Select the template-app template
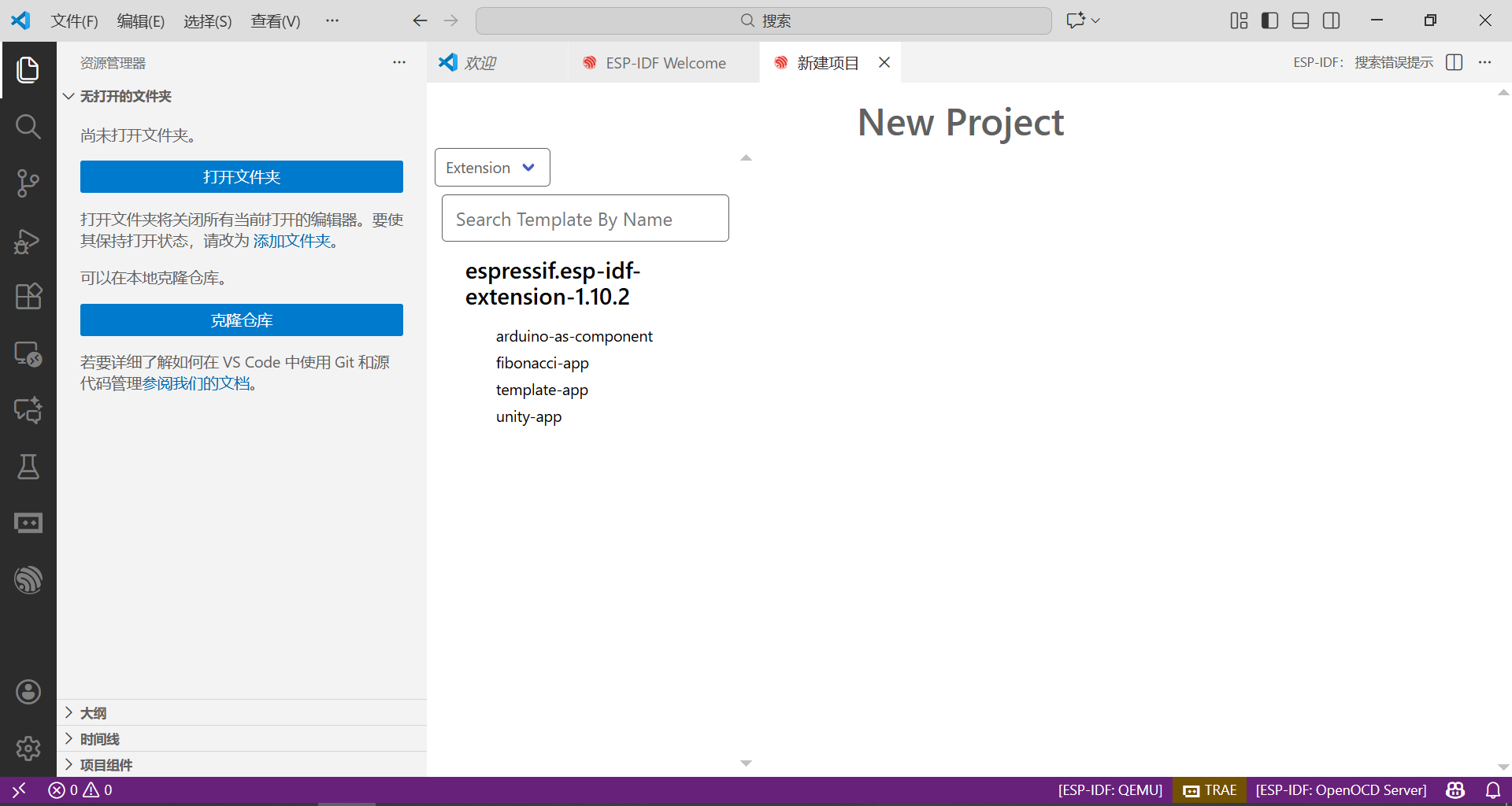 542,390
